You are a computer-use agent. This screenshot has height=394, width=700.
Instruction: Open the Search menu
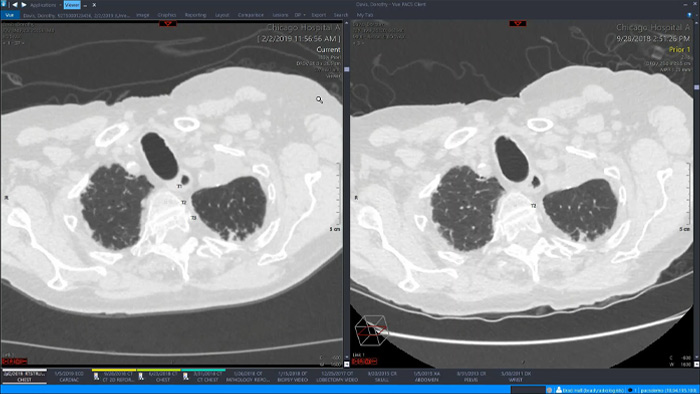click(341, 15)
